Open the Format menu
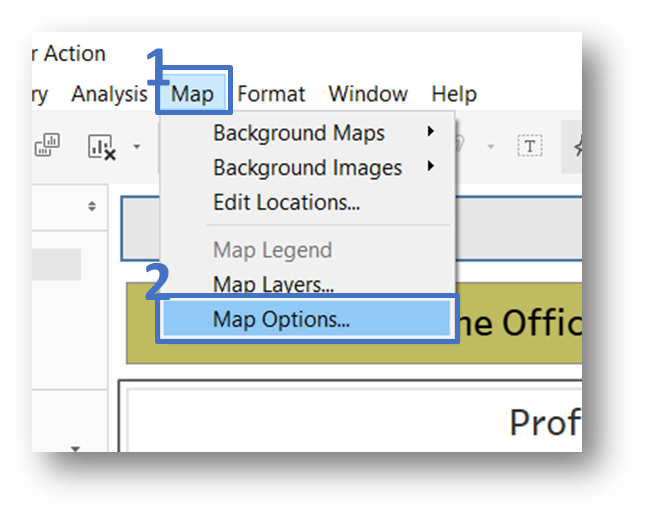 [271, 94]
